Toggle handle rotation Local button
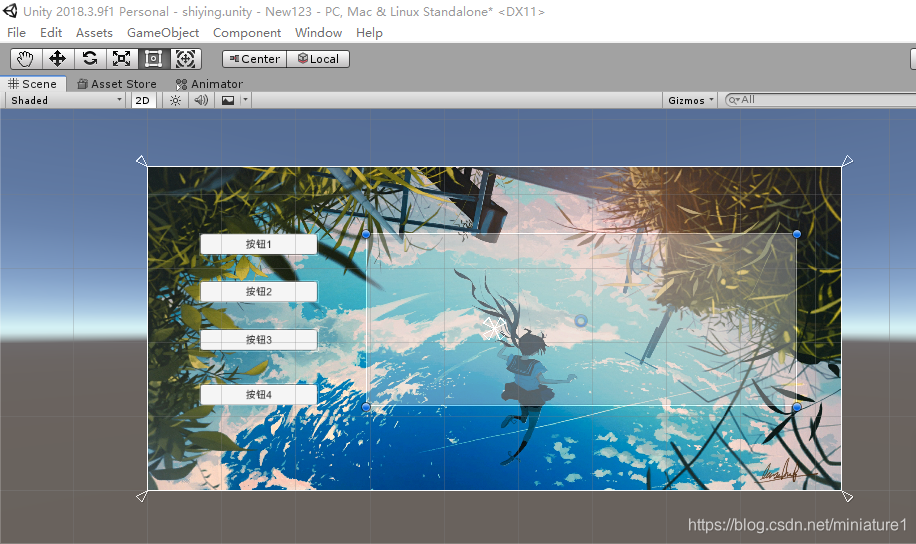The image size is (916, 544). coord(318,59)
